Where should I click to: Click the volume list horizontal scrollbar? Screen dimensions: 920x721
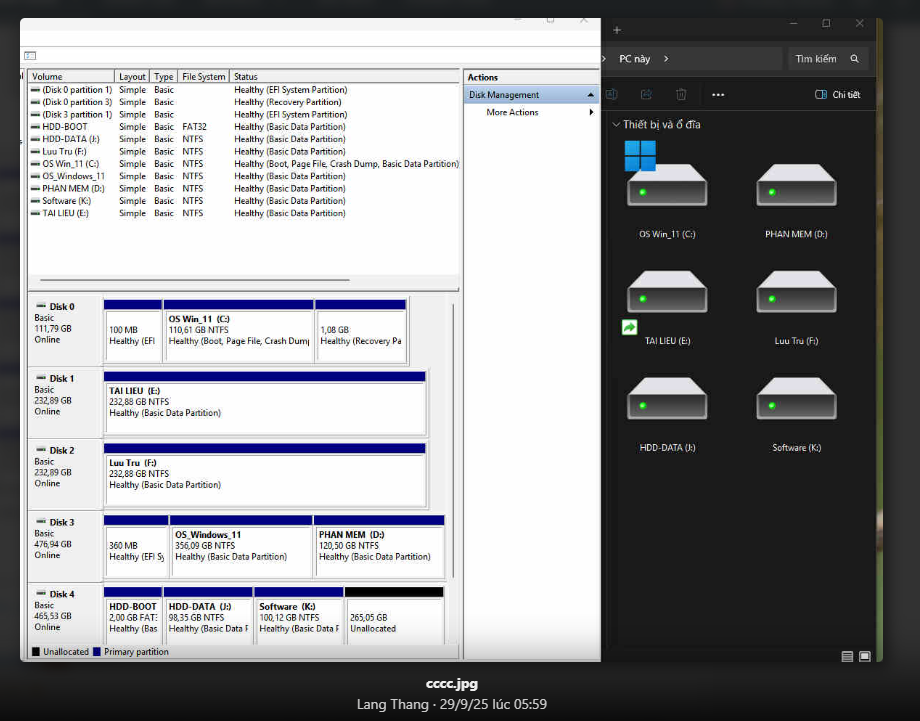pos(195,280)
